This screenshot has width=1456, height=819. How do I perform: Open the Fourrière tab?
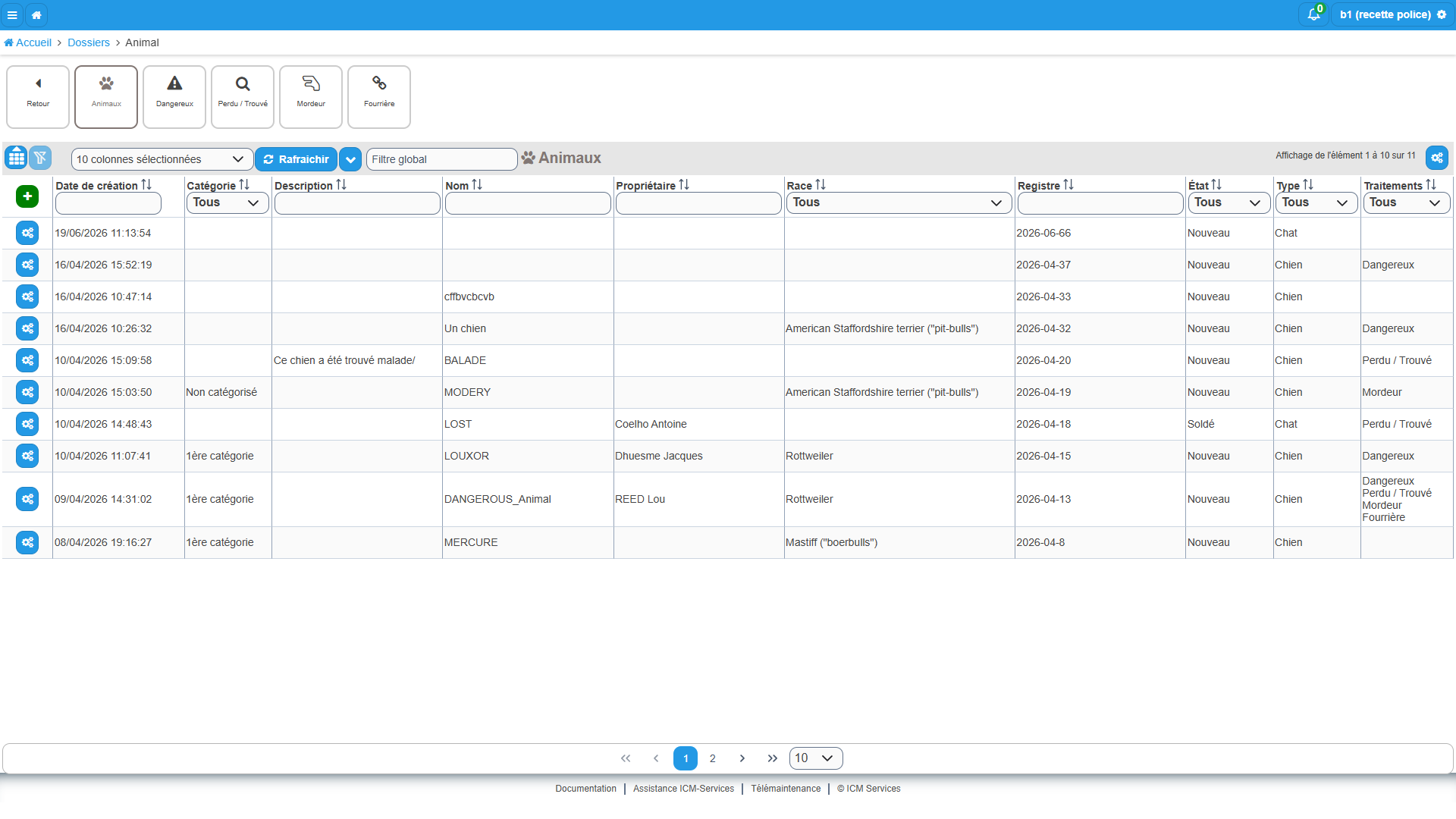(379, 97)
